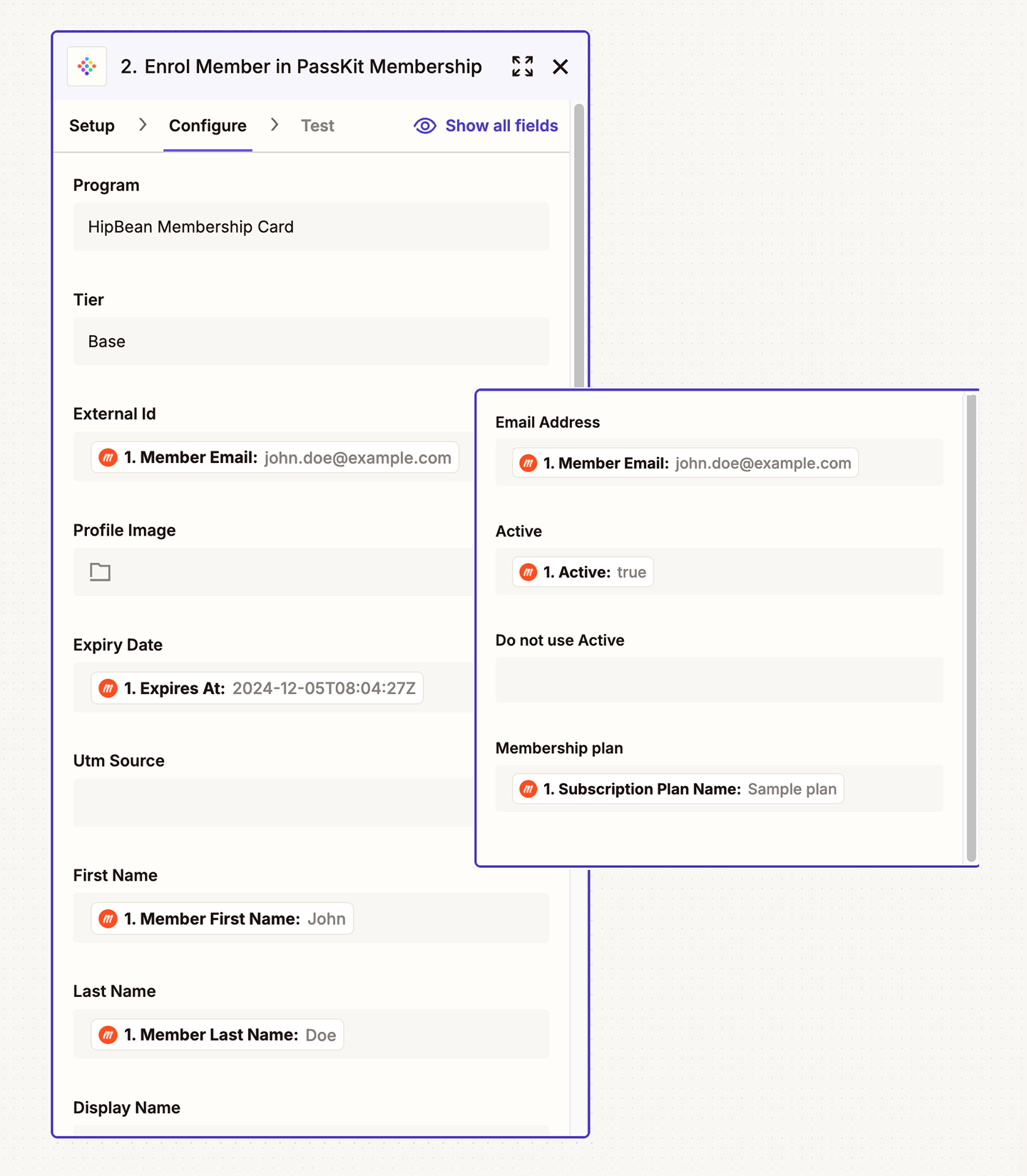Open the Program dropdown field
Image resolution: width=1027 pixels, height=1176 pixels.
[311, 227]
